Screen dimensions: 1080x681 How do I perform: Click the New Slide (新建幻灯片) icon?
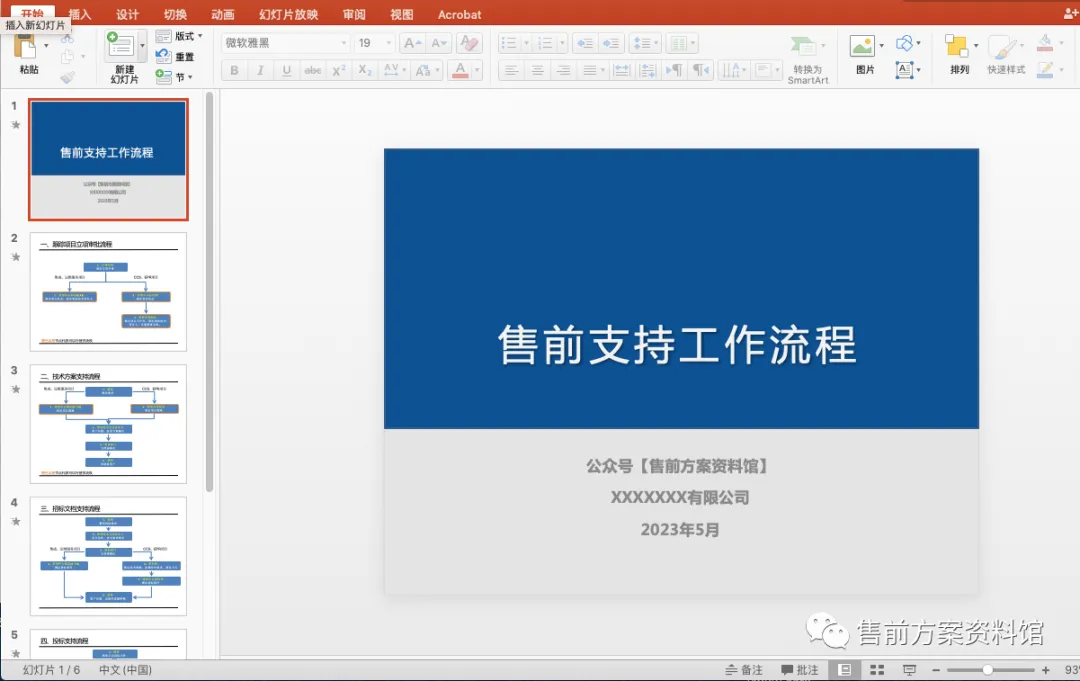click(120, 45)
